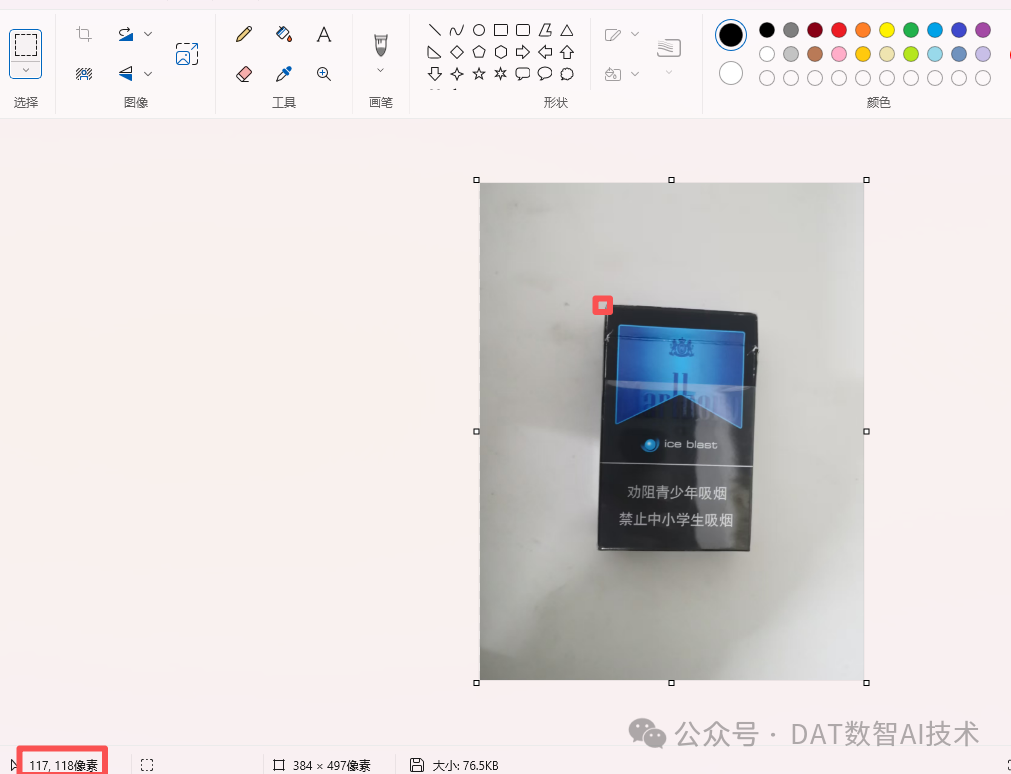
Task: Pick the lavender color swatch
Action: (983, 54)
